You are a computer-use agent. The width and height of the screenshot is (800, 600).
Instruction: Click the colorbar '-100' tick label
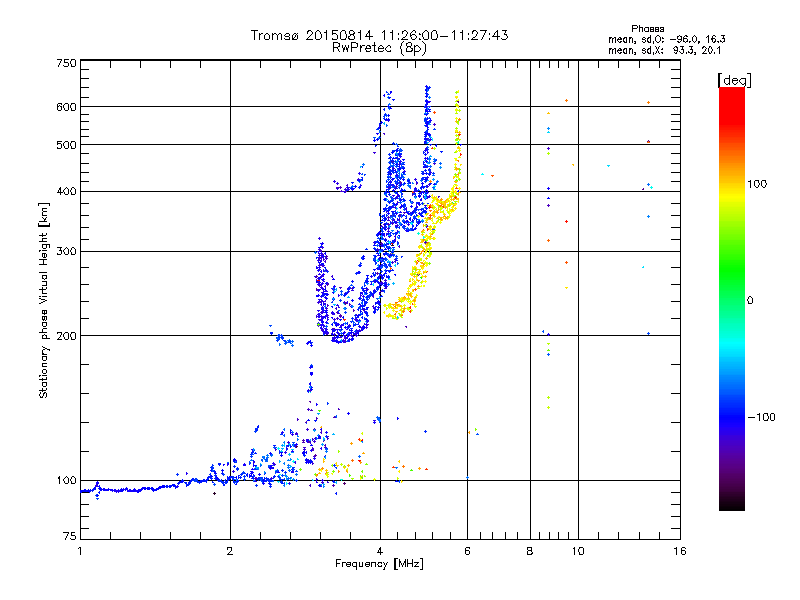761,417
